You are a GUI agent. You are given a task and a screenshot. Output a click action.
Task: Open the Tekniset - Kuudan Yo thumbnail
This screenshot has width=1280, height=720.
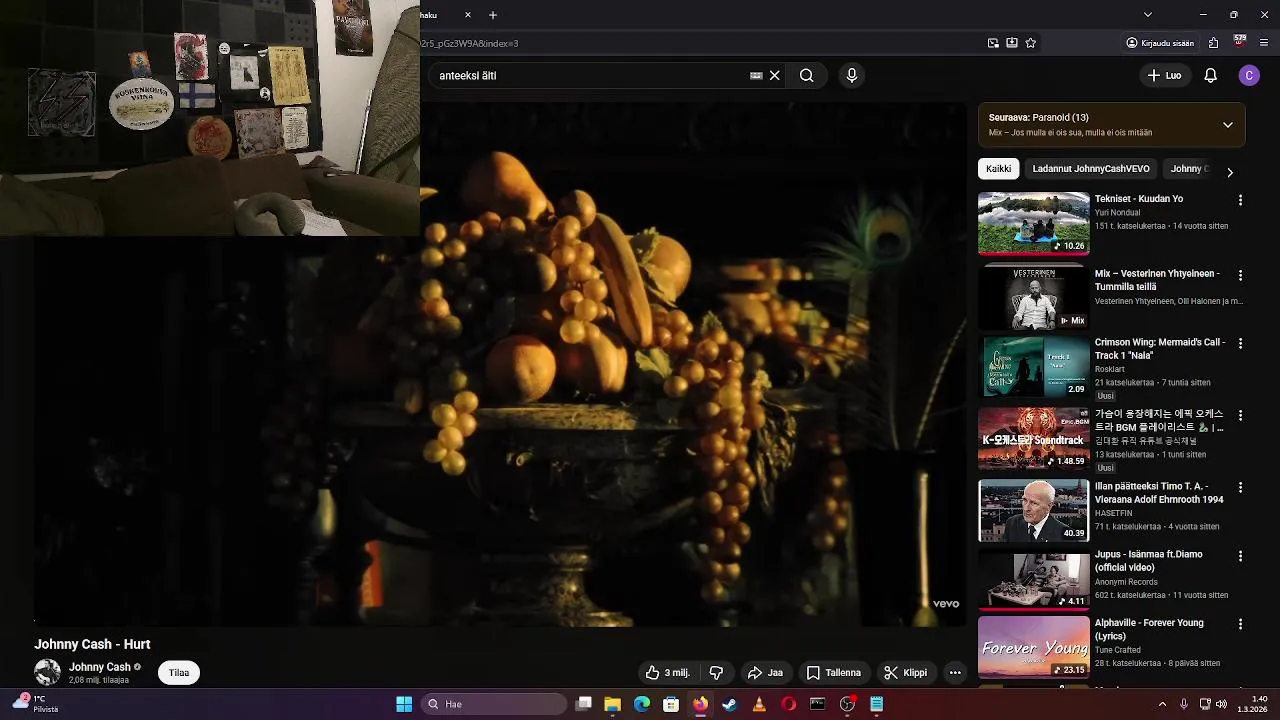[x=1034, y=223]
